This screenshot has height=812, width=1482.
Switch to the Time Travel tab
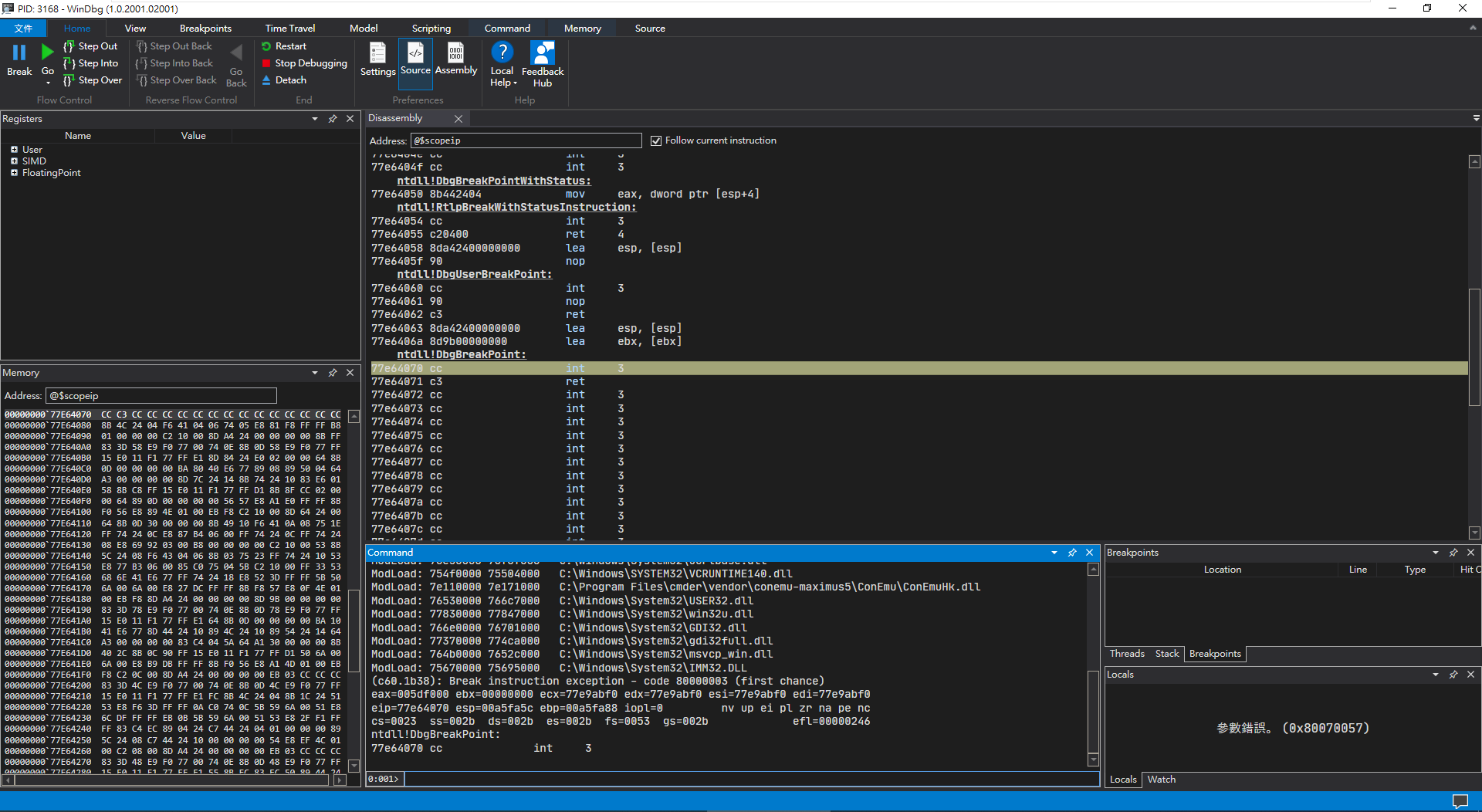pos(290,29)
